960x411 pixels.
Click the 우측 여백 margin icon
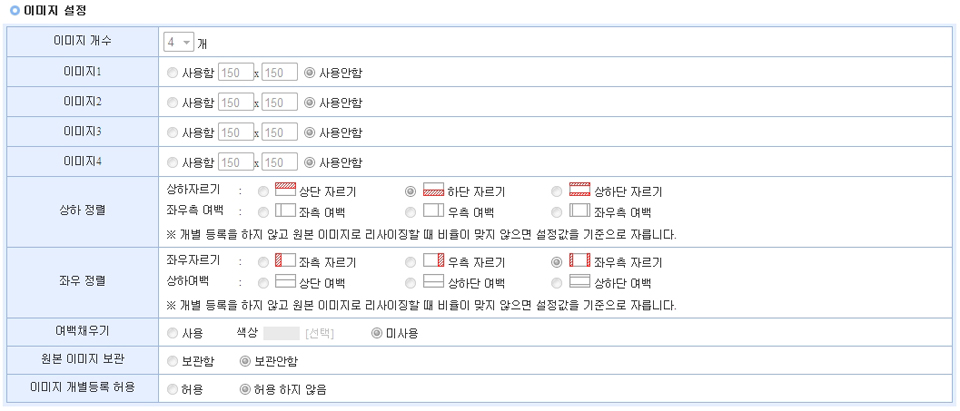click(x=433, y=211)
